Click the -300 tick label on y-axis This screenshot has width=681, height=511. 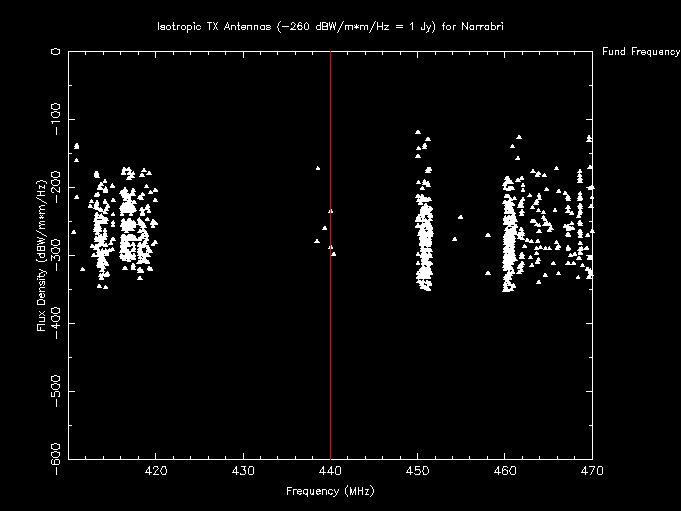[x=56, y=255]
